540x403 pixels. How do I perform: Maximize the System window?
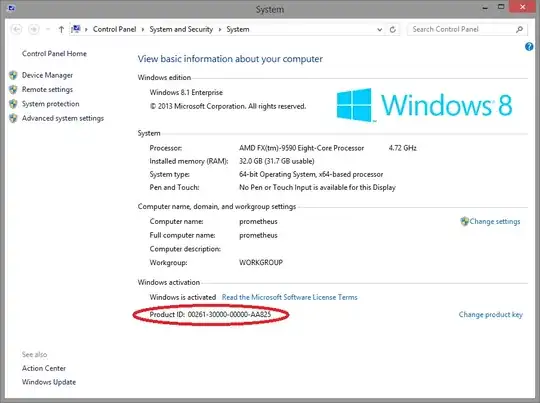pos(501,7)
